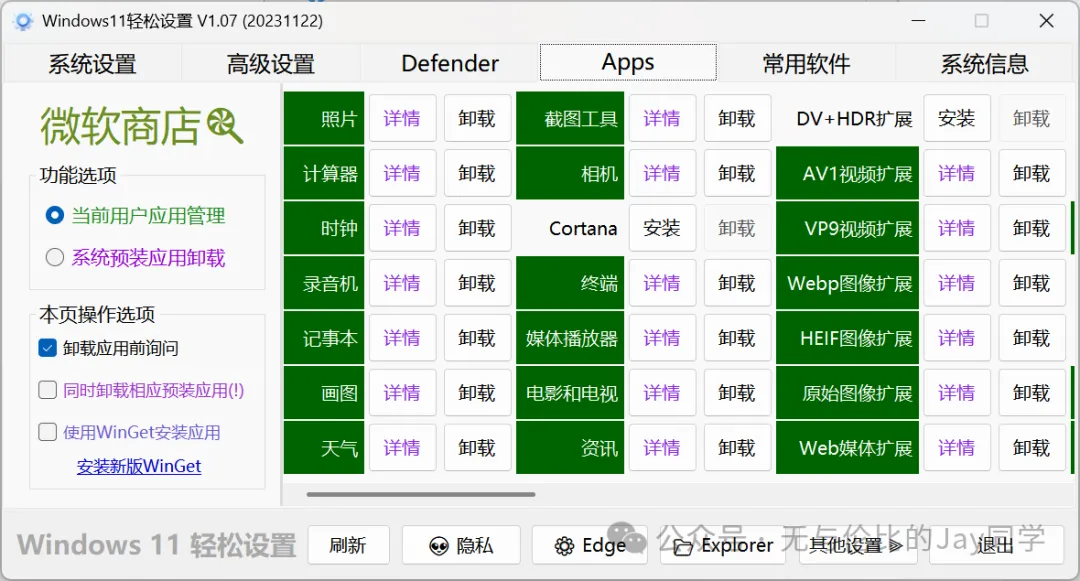Install Cortana app
This screenshot has height=581, width=1080.
(x=662, y=228)
